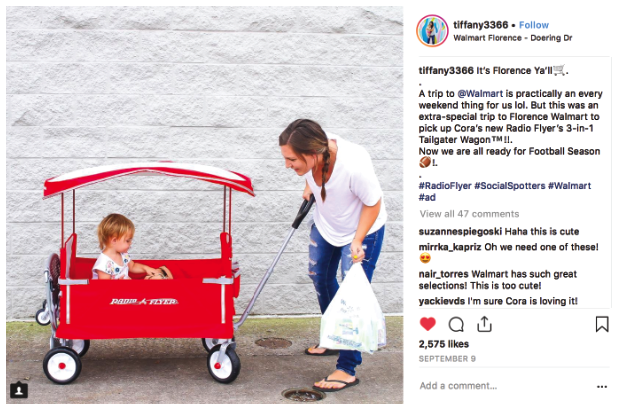The width and height of the screenshot is (638, 410).
Task: Click the Add a comment field
Action: pyautogui.click(x=505, y=386)
